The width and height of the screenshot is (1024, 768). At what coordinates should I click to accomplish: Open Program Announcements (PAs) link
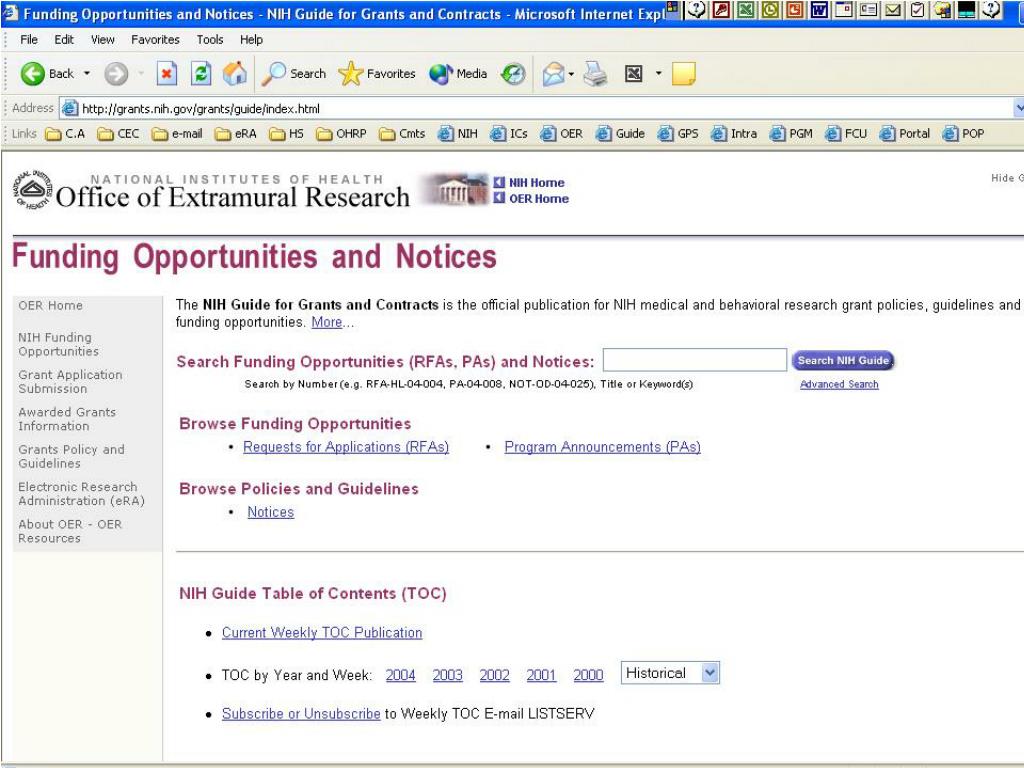[x=602, y=447]
